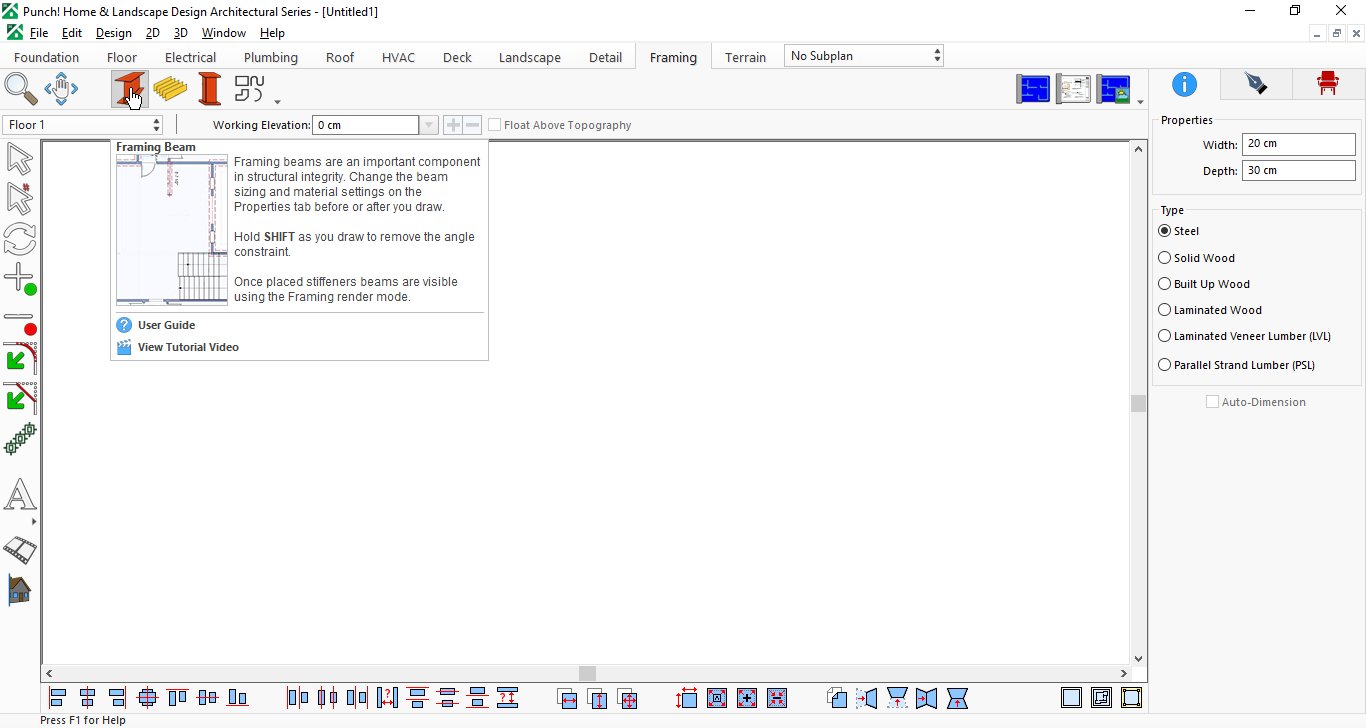Open the fountain pen nib tab
This screenshot has height=728, width=1366.
pyautogui.click(x=1255, y=84)
